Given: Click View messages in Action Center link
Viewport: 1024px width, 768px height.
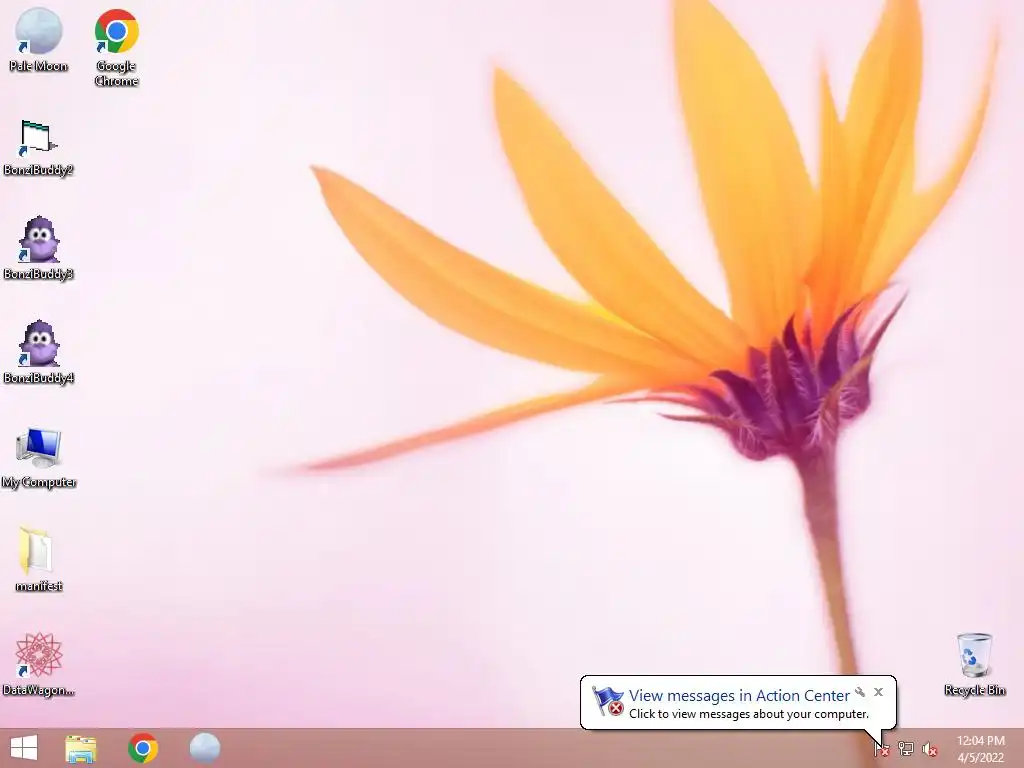Looking at the screenshot, I should 739,696.
